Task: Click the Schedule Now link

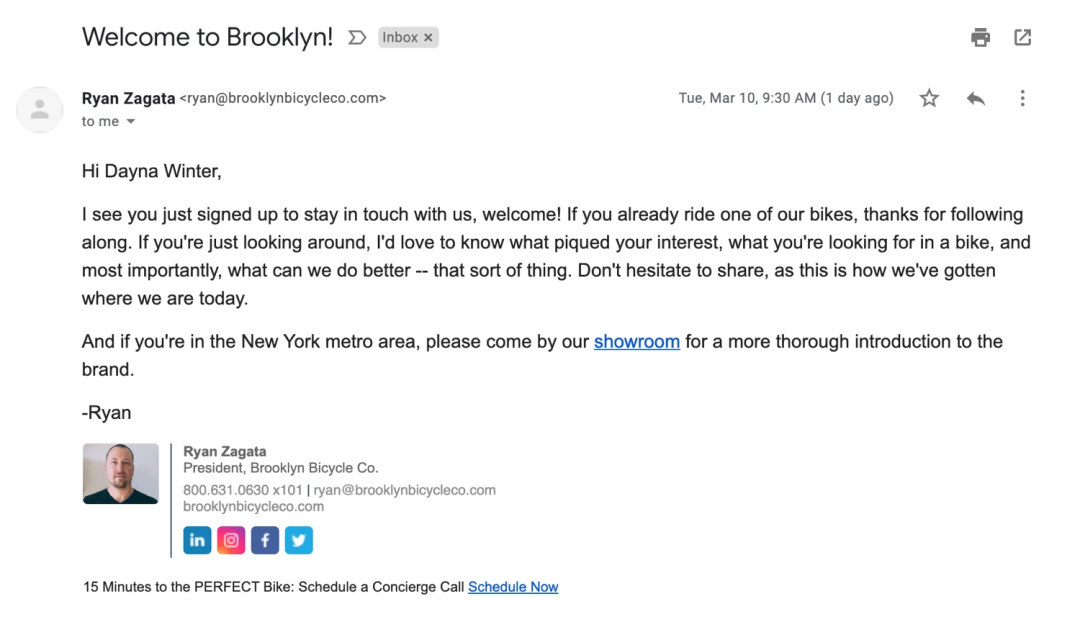Action: click(513, 587)
